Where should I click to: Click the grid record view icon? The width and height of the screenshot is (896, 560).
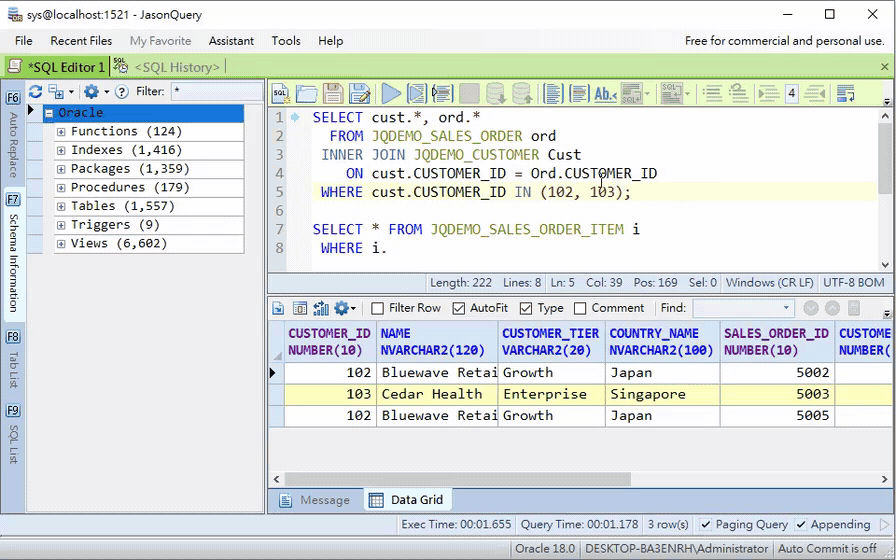click(300, 309)
